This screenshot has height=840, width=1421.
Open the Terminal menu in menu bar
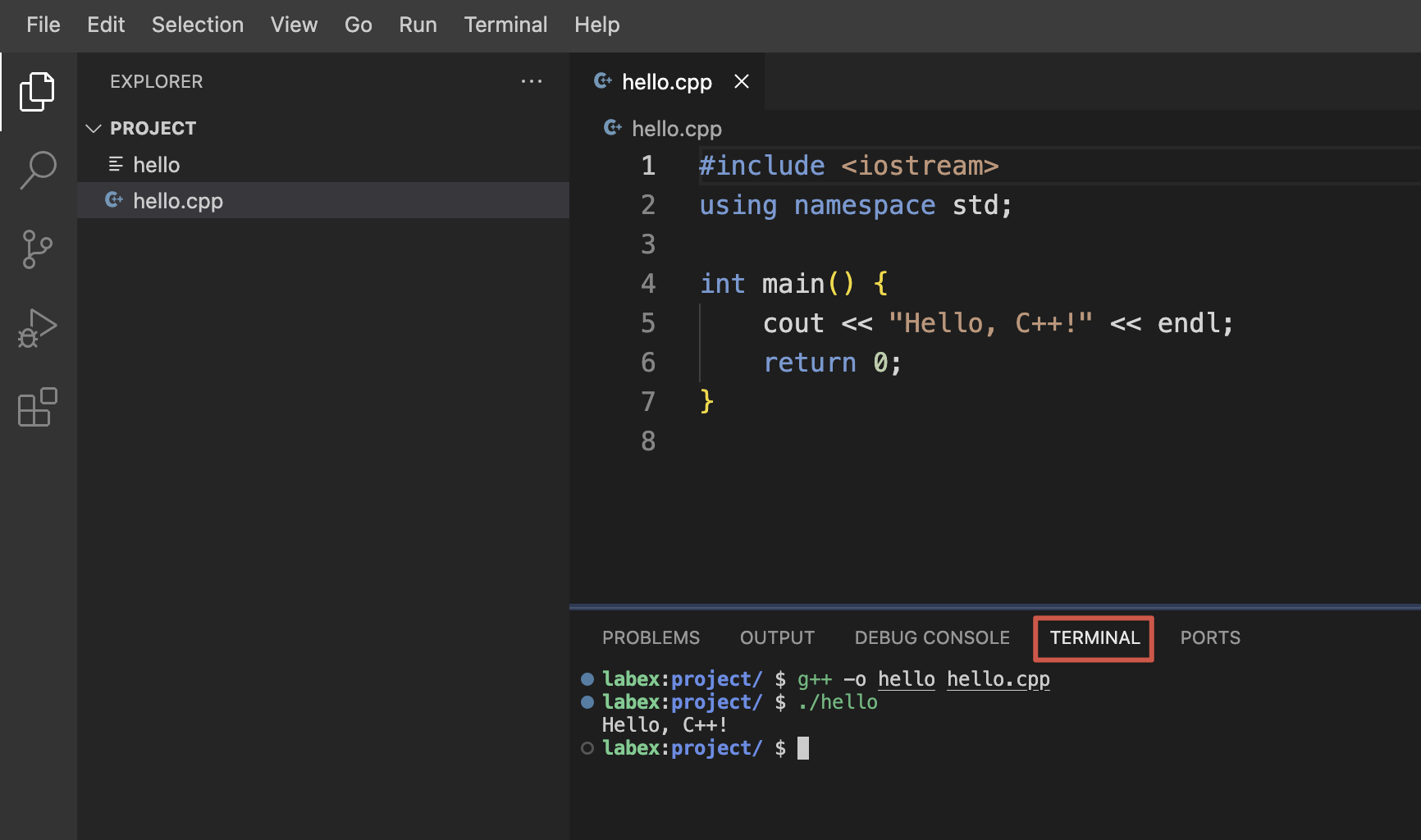point(505,25)
